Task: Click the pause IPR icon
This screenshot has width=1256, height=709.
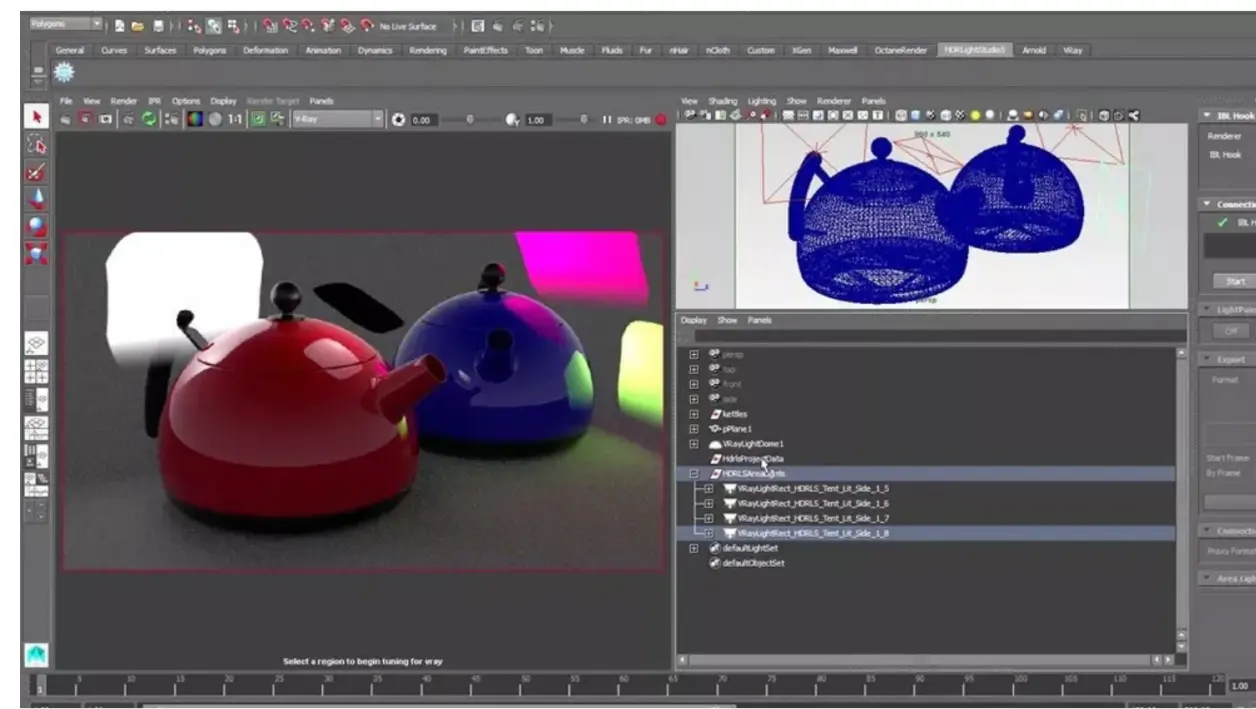Action: 607,119
